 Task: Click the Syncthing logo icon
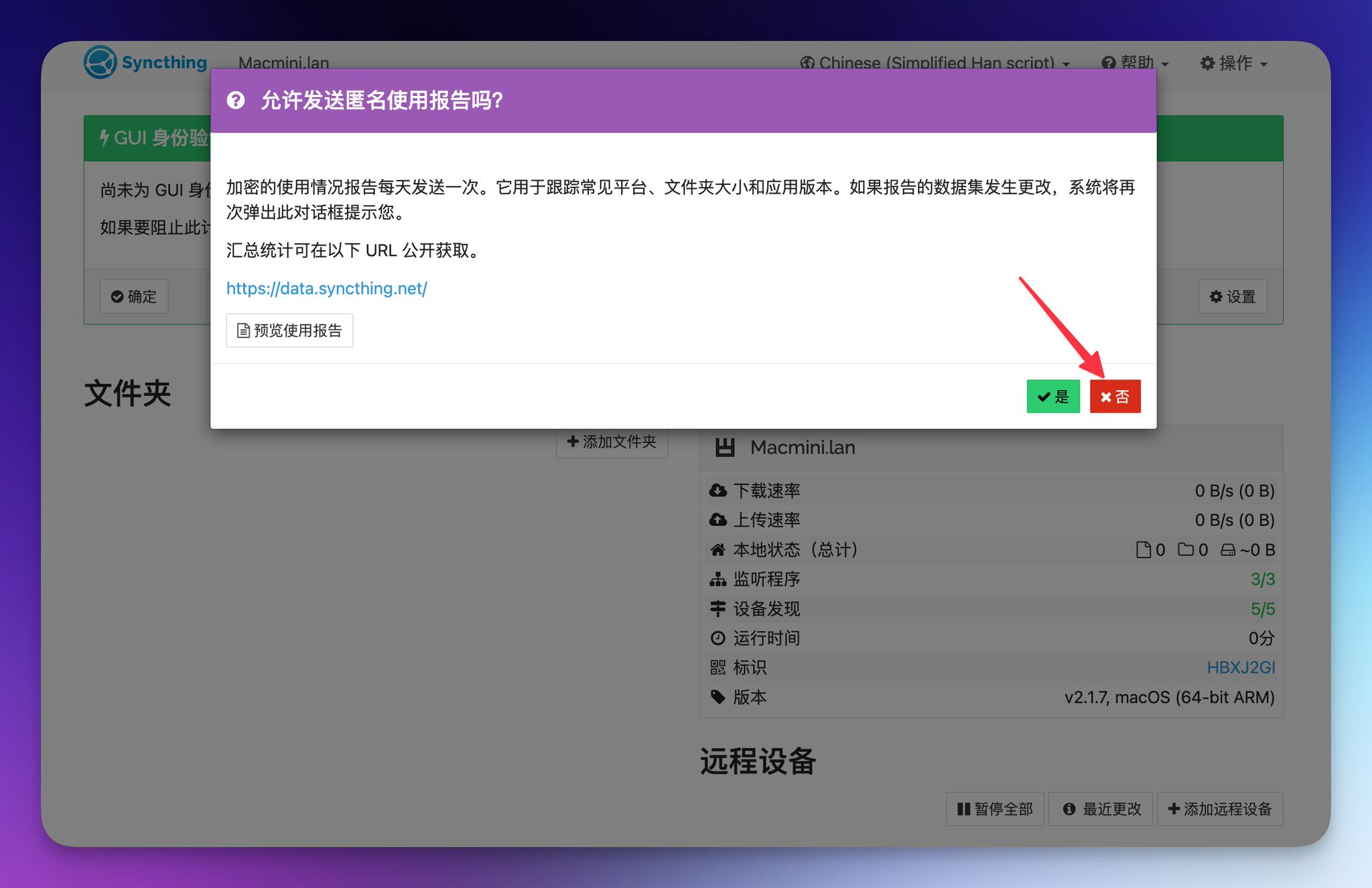pos(100,62)
